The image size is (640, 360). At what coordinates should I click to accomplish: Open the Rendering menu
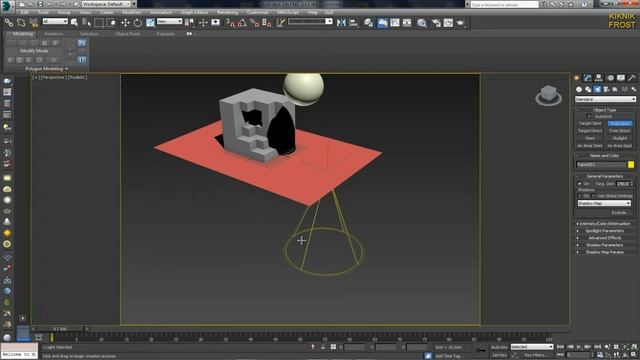[x=227, y=12]
